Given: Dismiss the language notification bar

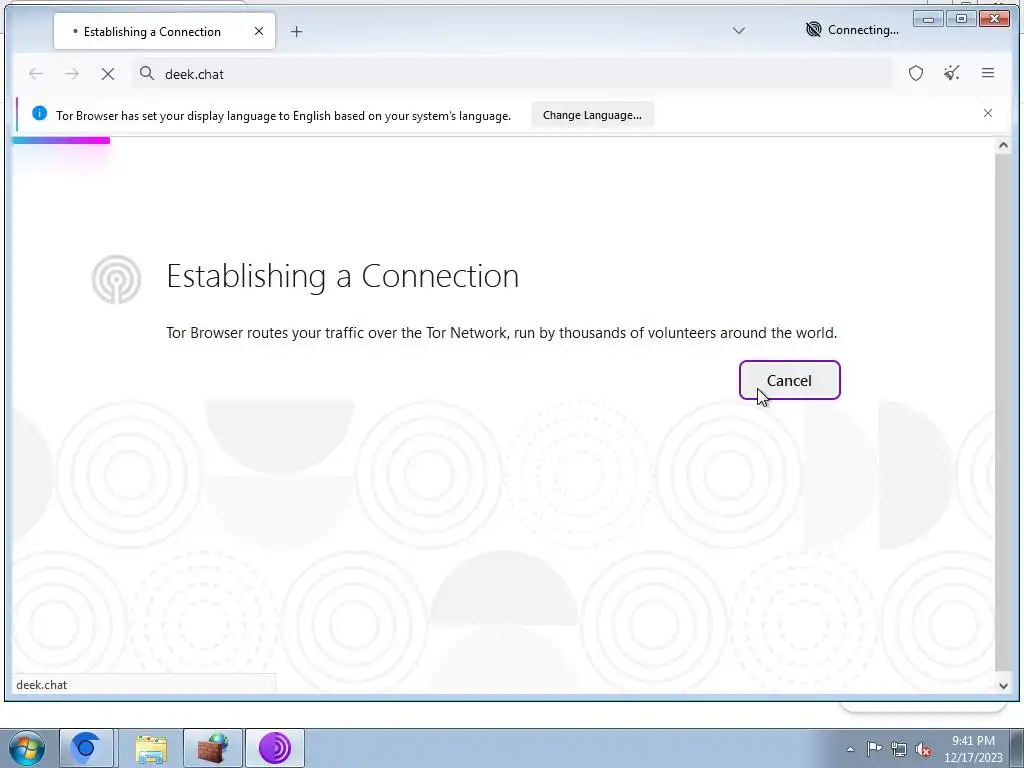Looking at the screenshot, I should coord(987,113).
